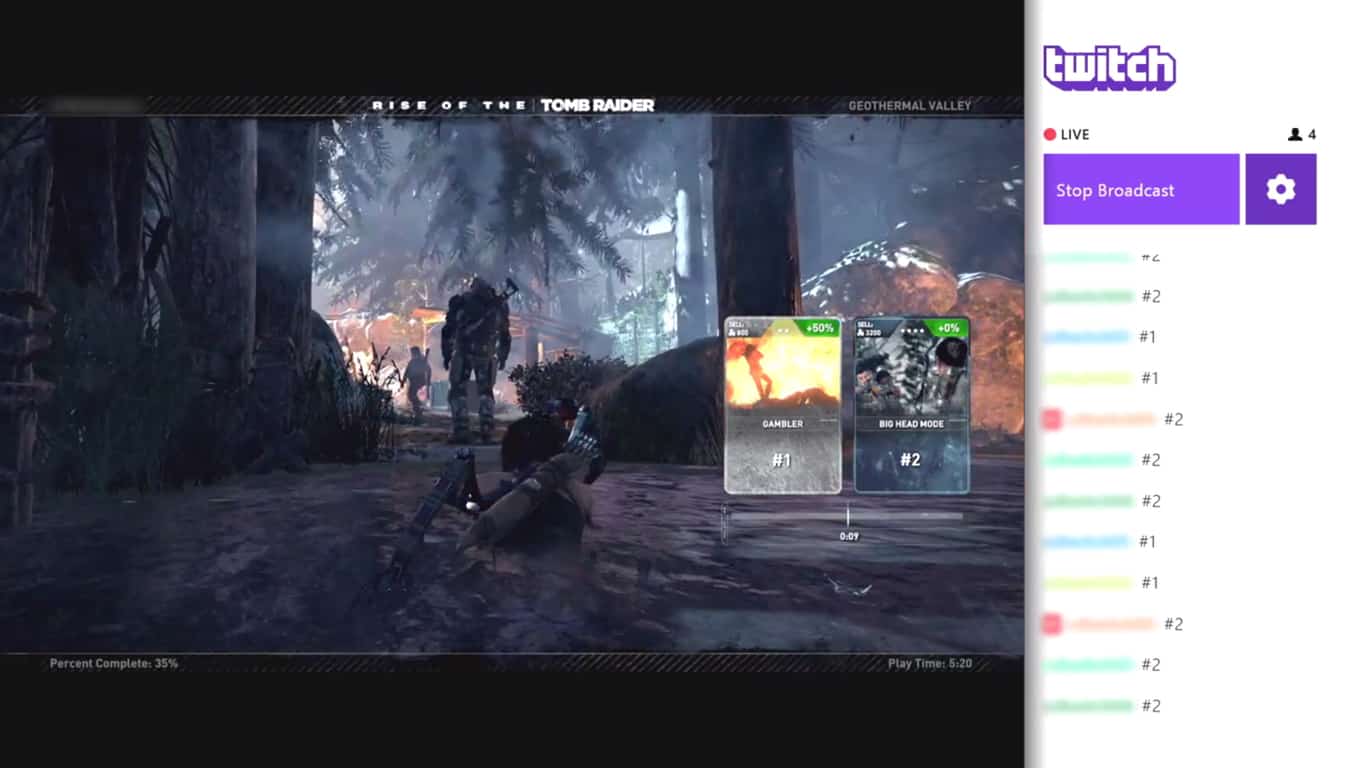Click the Percent Complete 35% text
1365x768 pixels.
pyautogui.click(x=114, y=663)
